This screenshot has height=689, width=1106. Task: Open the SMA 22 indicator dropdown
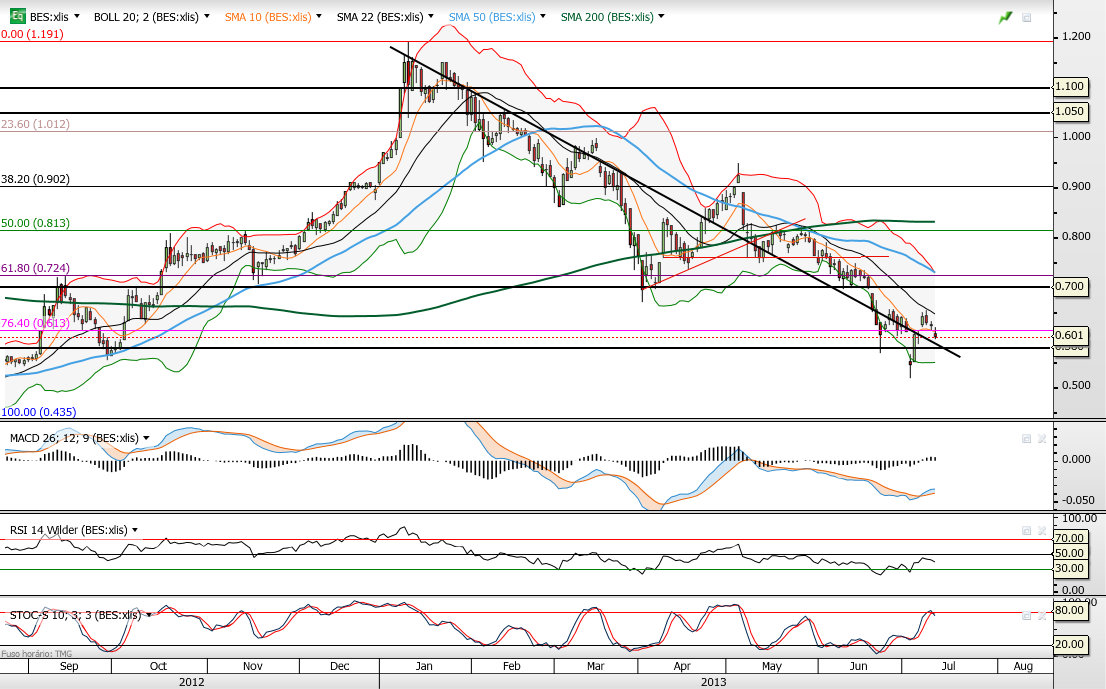pos(431,16)
